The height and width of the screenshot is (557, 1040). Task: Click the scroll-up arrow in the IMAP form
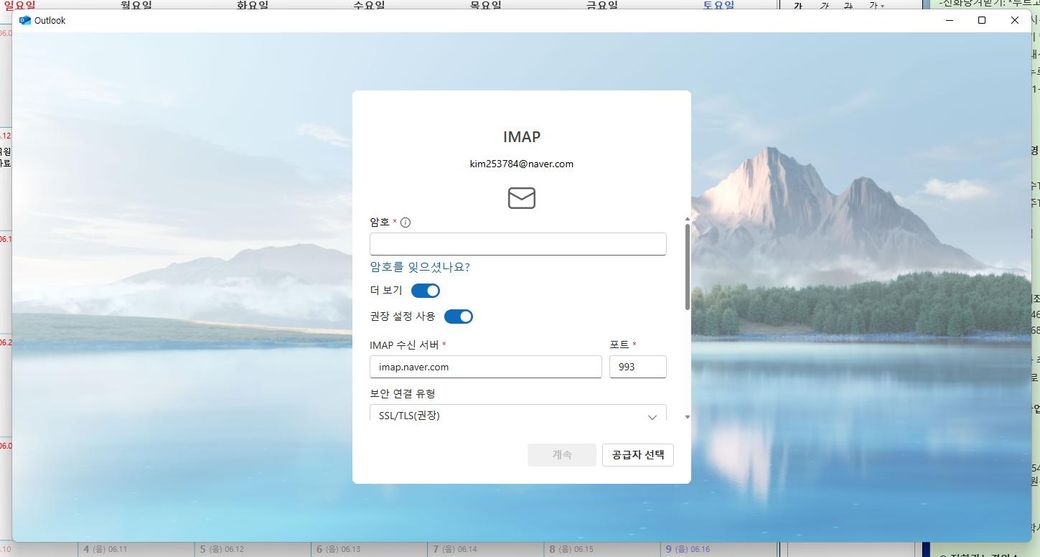(x=687, y=218)
